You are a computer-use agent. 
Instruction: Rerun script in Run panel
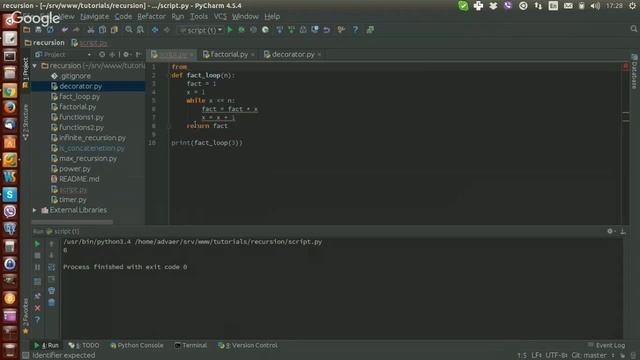click(x=37, y=244)
